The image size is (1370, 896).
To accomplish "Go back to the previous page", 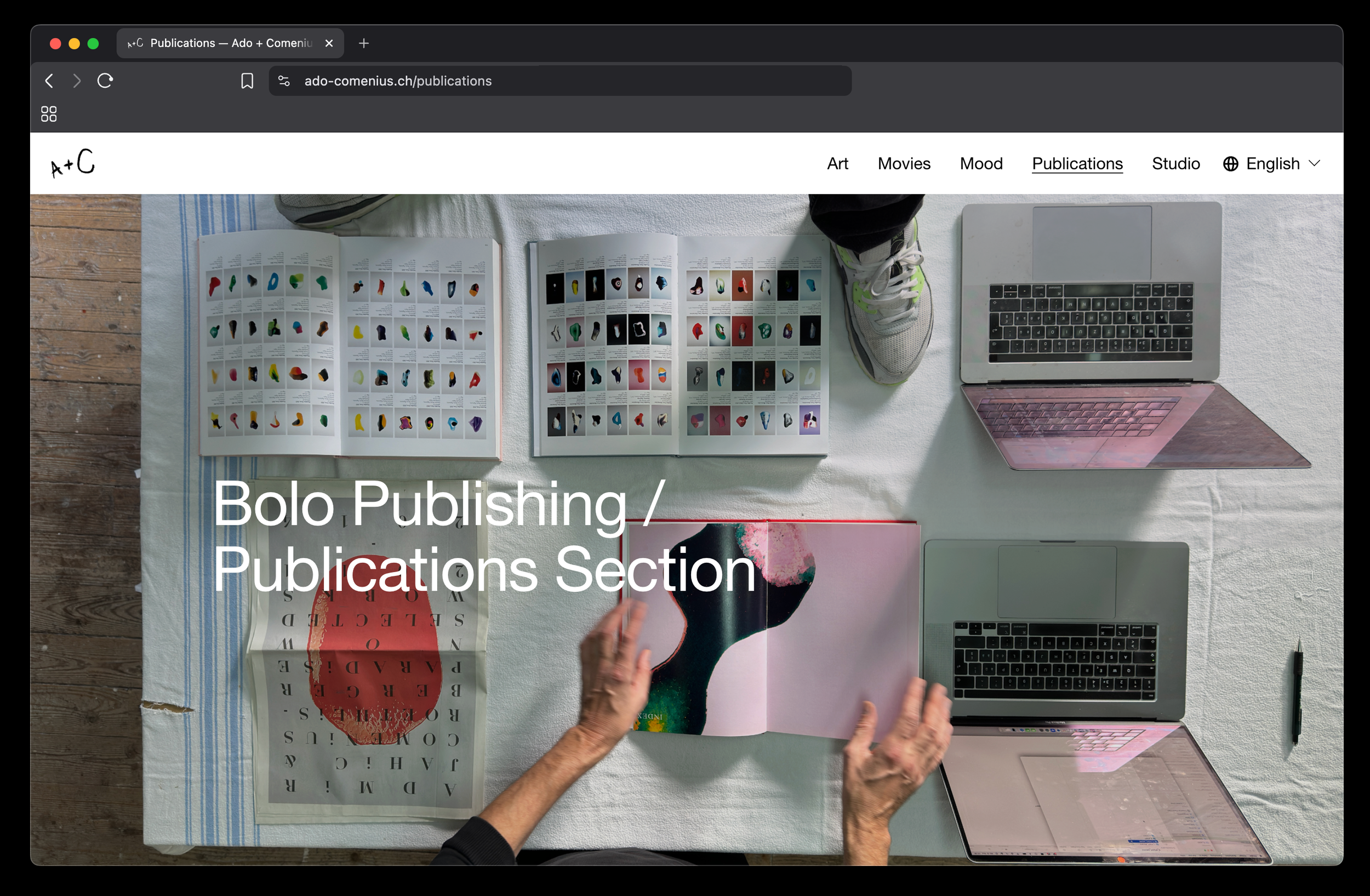I will pos(49,81).
